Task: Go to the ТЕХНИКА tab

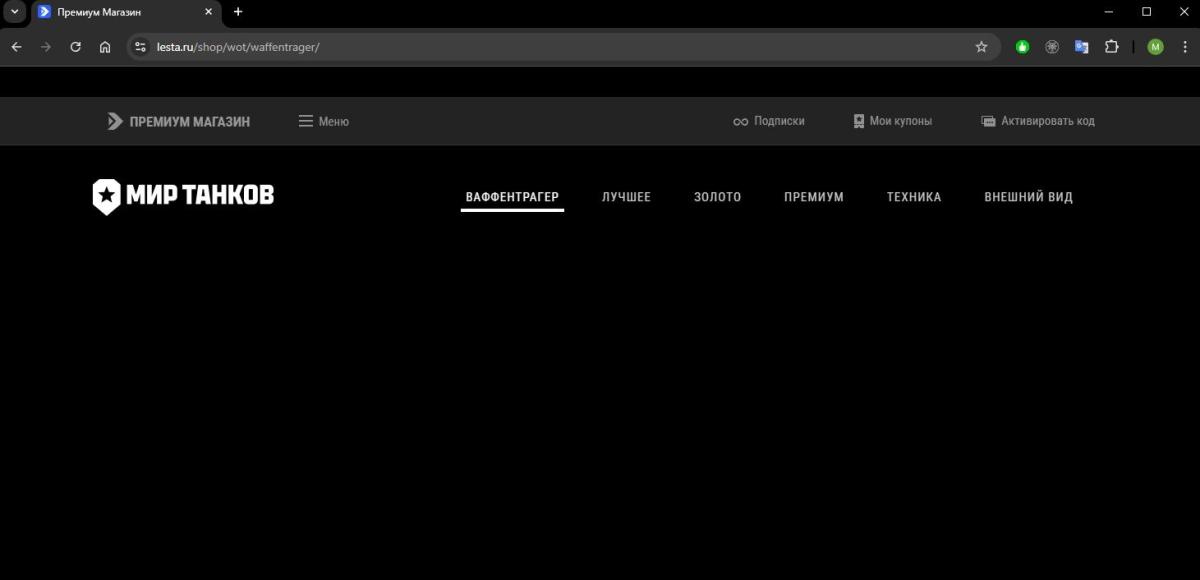Action: click(914, 197)
